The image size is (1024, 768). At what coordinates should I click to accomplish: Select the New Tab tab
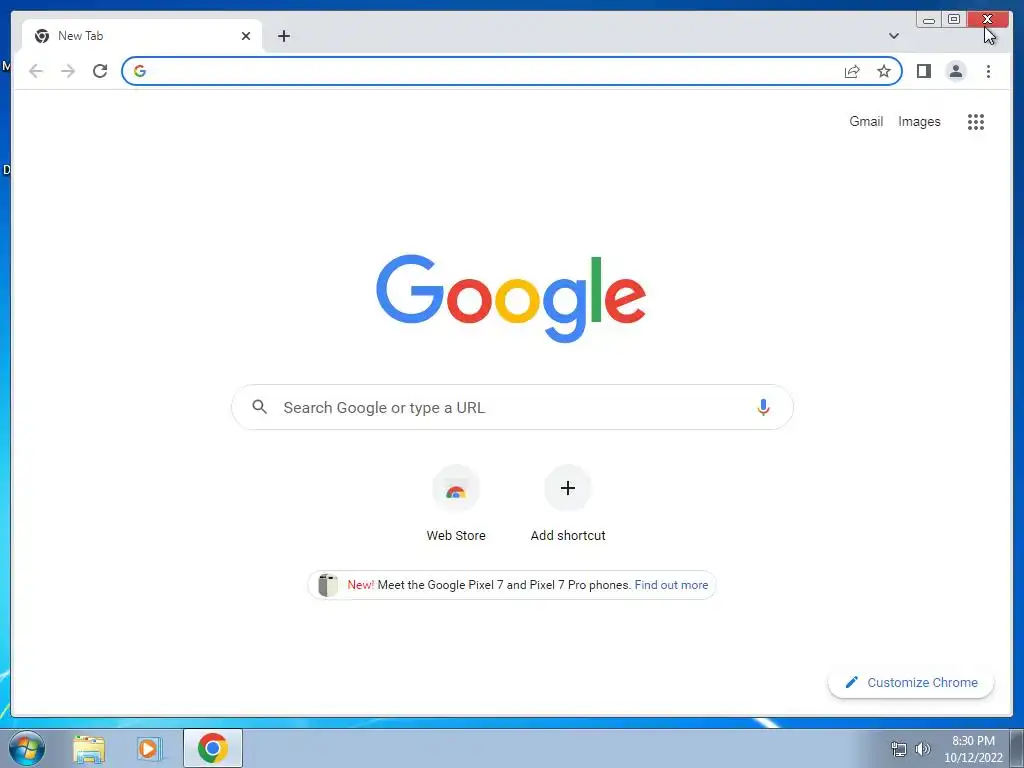tap(142, 36)
